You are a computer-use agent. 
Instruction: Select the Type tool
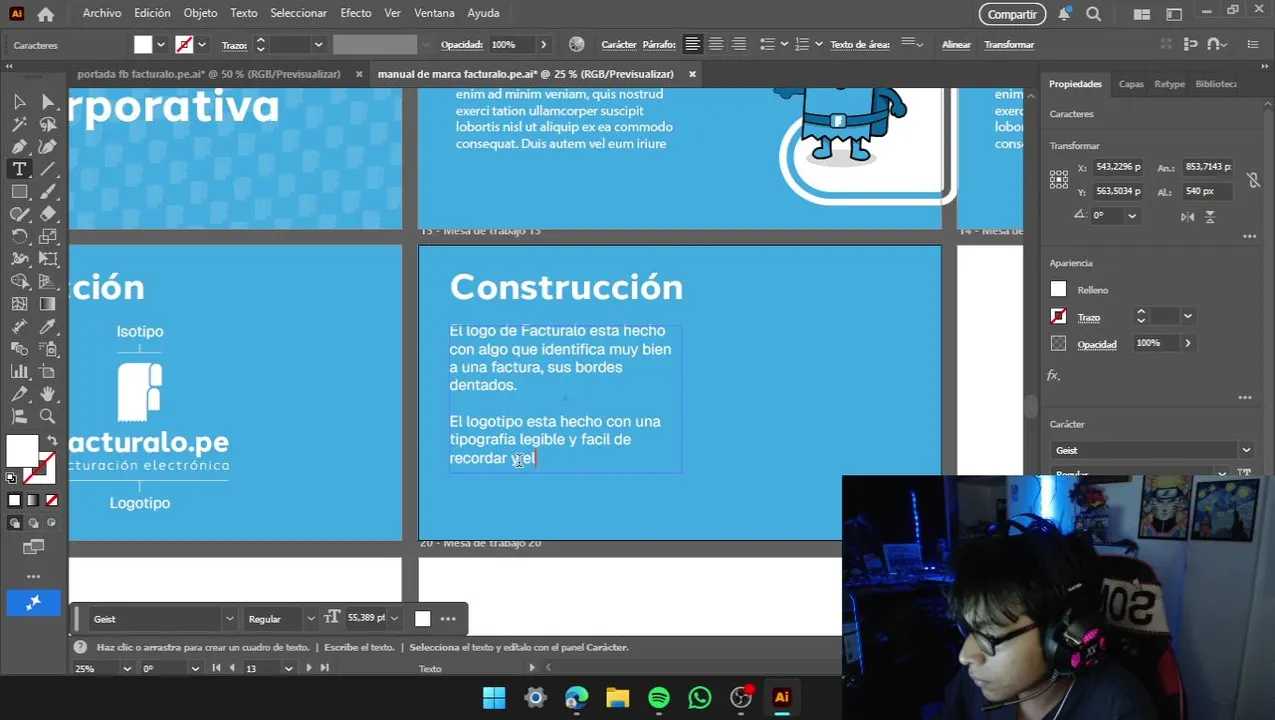(x=19, y=169)
